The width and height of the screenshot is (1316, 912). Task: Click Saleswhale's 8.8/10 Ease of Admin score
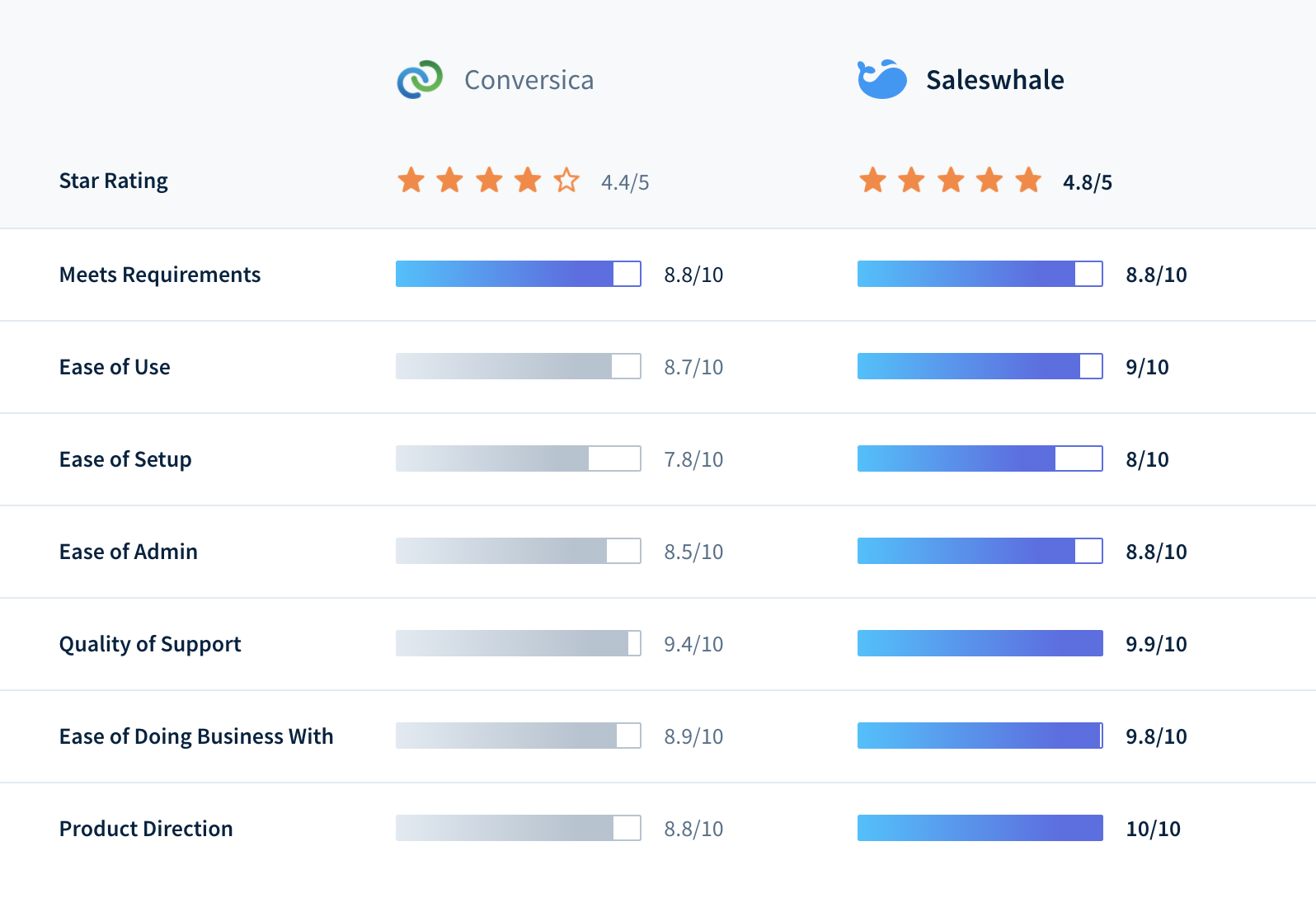[1156, 552]
